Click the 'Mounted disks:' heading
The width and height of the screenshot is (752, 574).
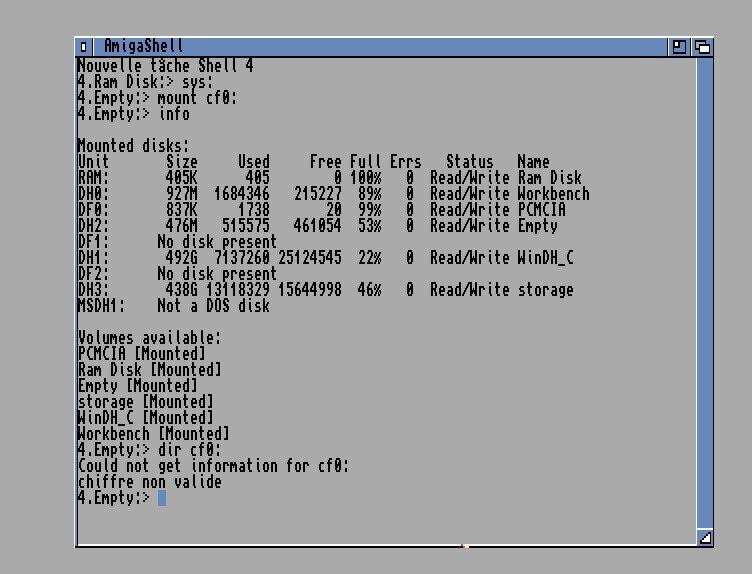[x=133, y=146]
